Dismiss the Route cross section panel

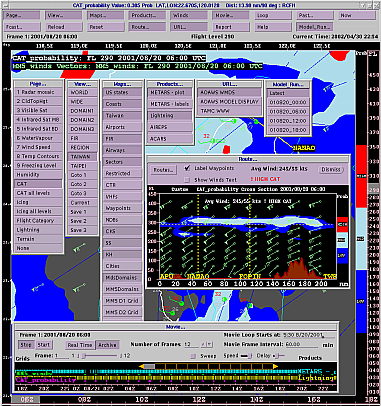click(x=330, y=169)
